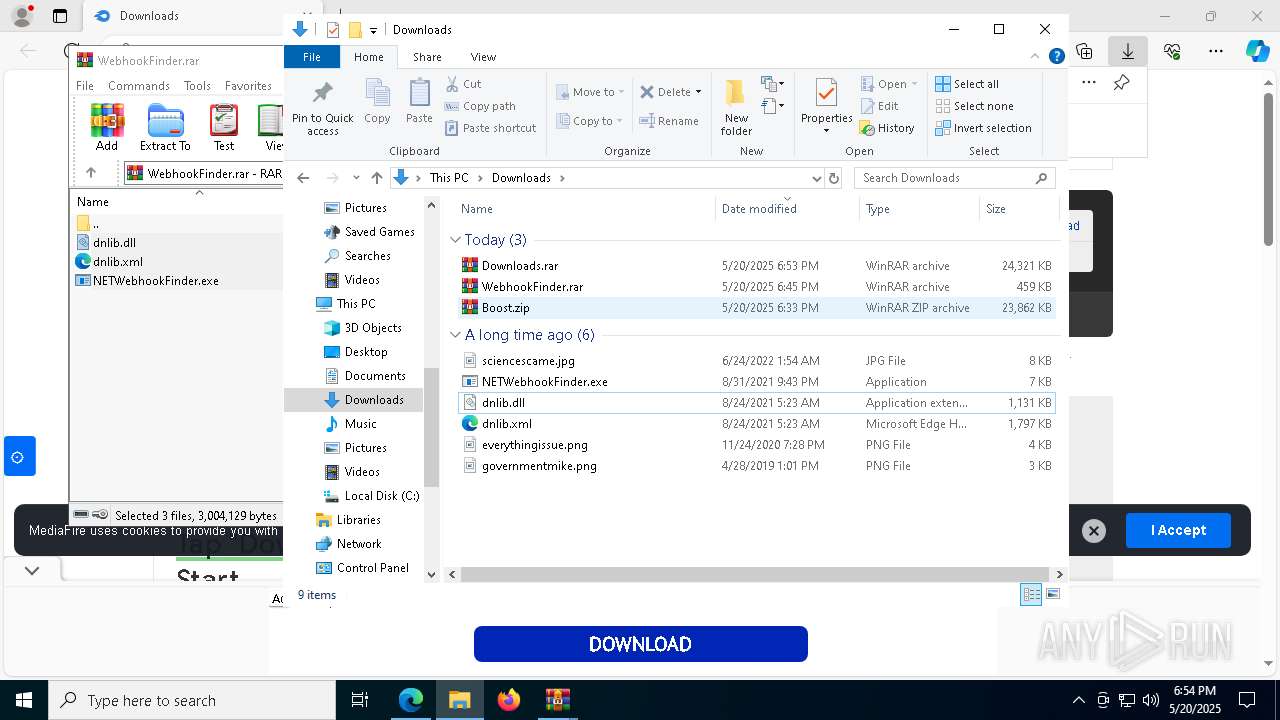Click Select none in ribbon
This screenshot has height=720, width=1280.
(974, 106)
